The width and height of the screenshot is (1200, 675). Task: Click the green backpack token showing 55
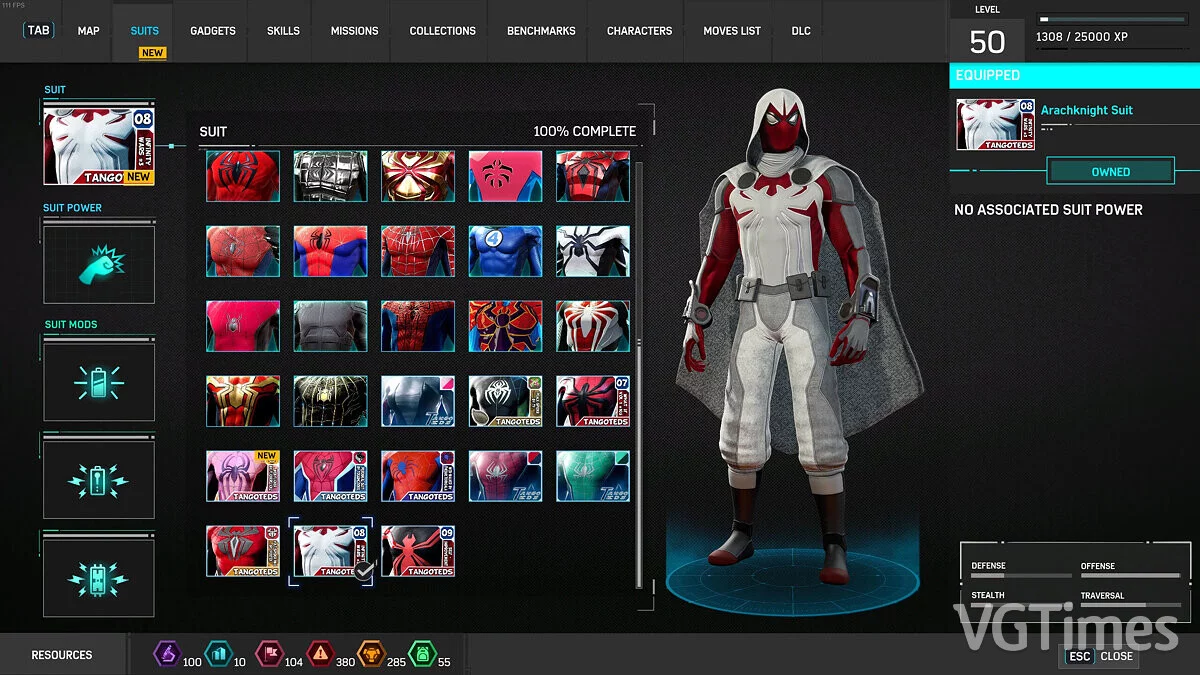click(x=422, y=655)
